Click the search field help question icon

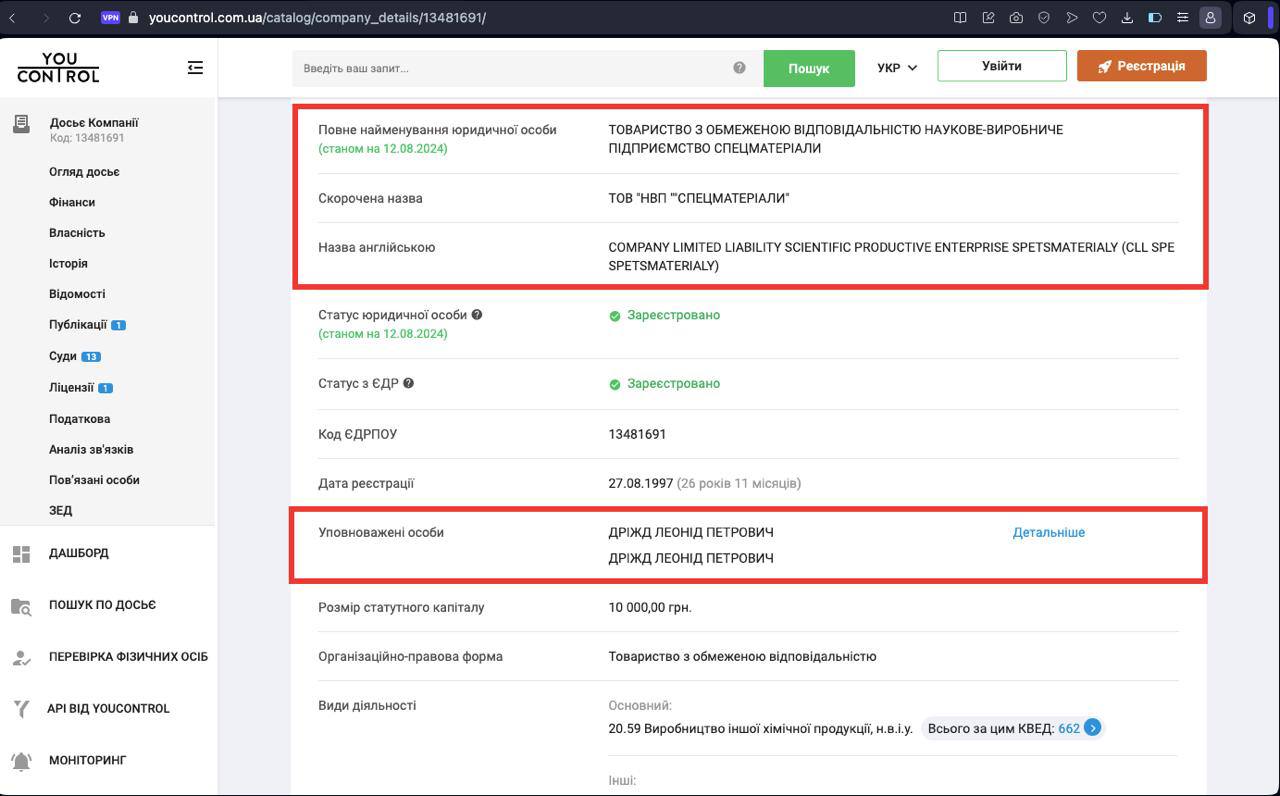[739, 68]
